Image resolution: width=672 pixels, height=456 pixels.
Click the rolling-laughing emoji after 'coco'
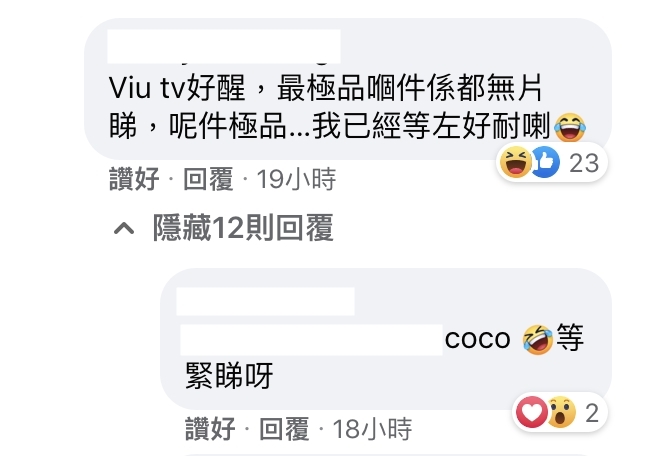[537, 339]
